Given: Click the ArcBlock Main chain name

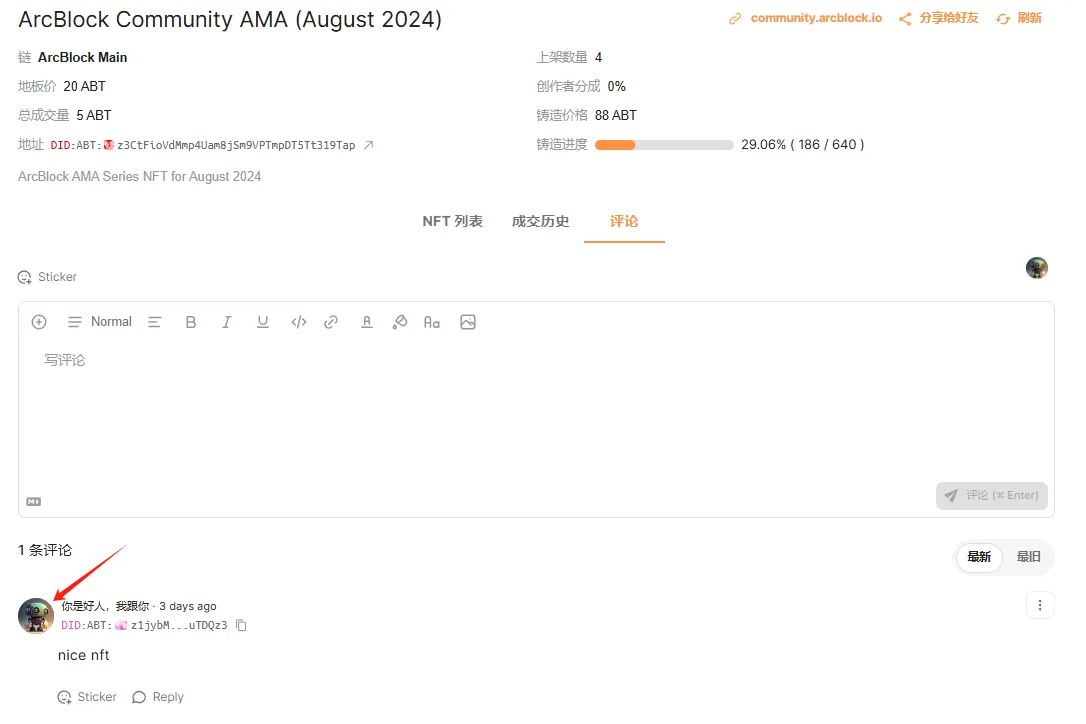Looking at the screenshot, I should [82, 58].
